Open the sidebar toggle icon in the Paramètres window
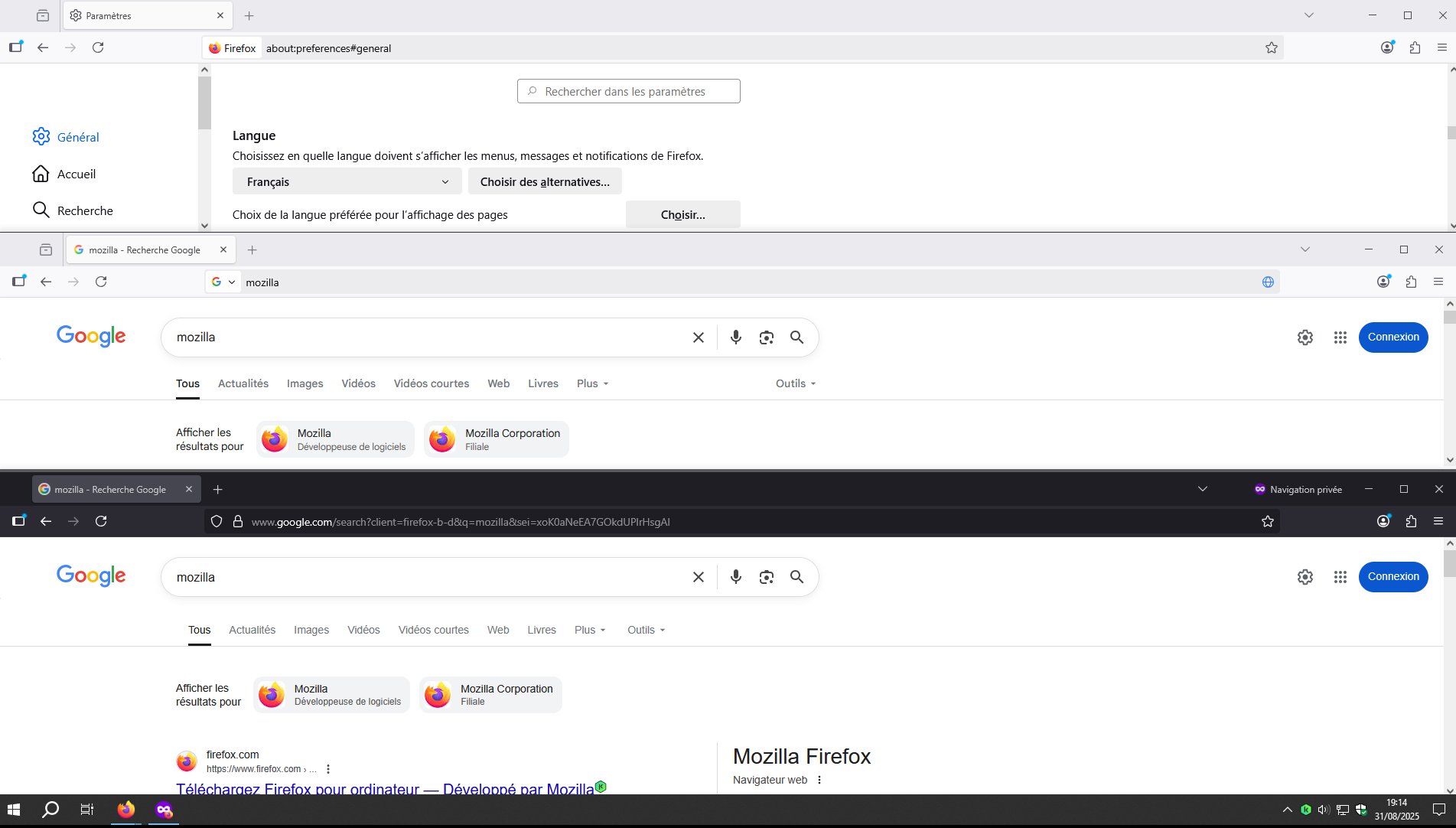 (x=16, y=47)
